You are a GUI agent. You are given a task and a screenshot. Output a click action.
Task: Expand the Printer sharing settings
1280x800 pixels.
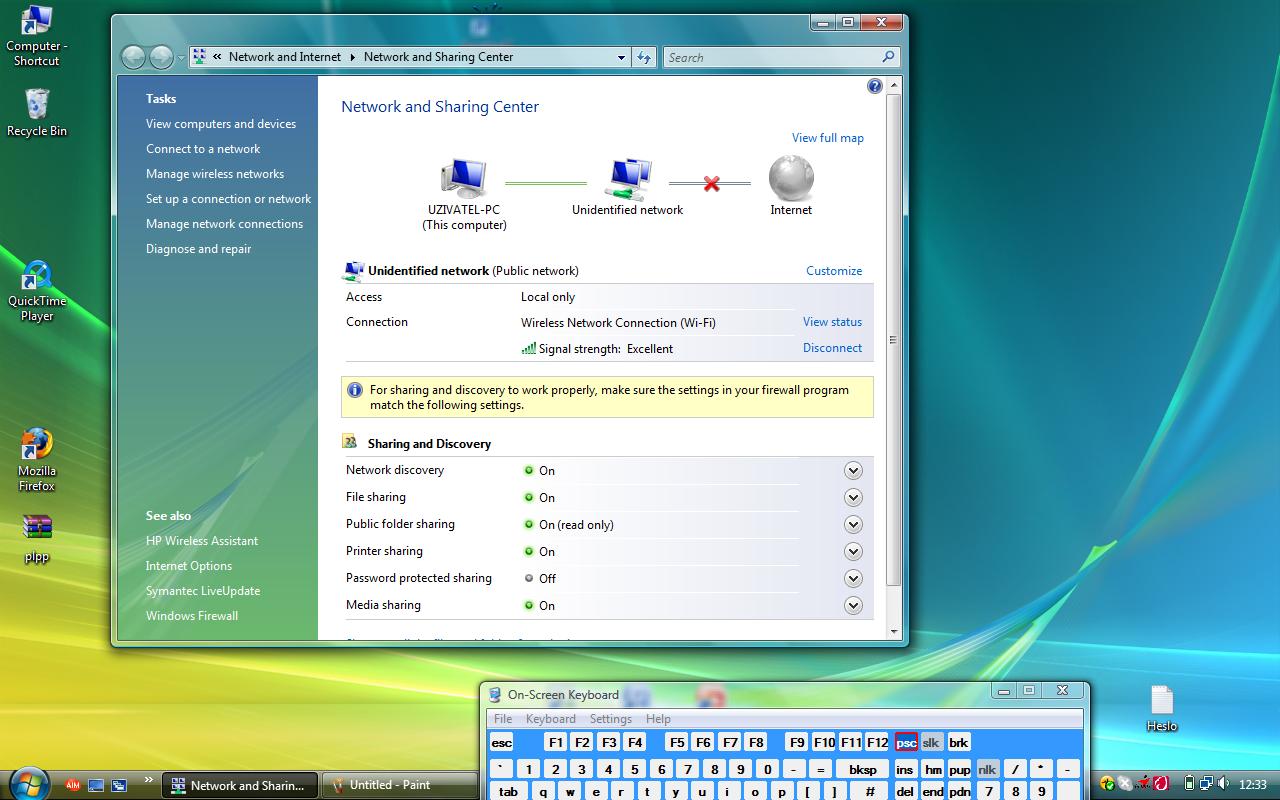click(853, 551)
